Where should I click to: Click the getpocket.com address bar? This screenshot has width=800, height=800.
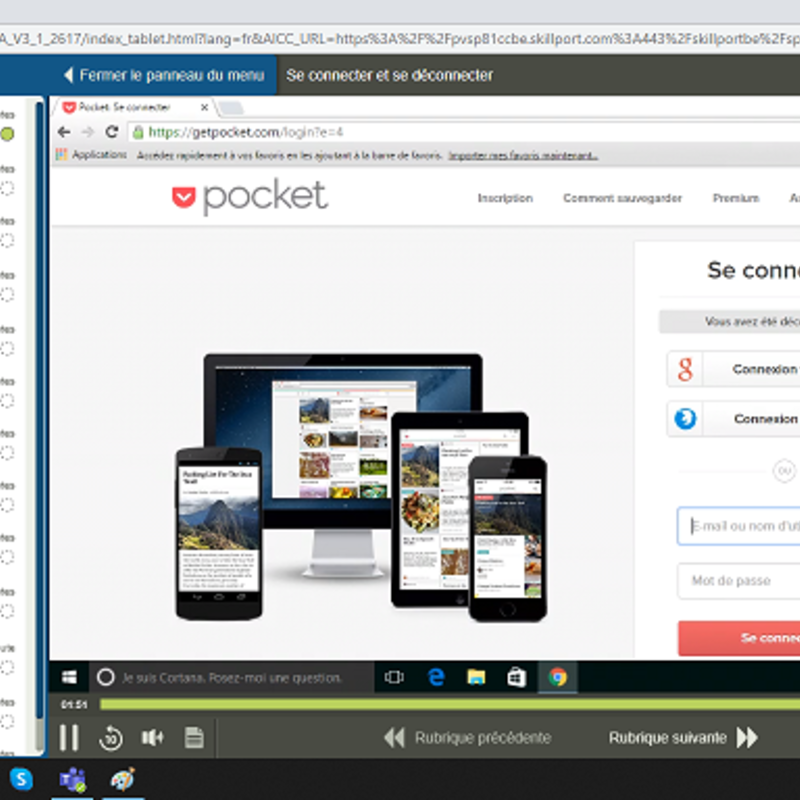point(463,132)
